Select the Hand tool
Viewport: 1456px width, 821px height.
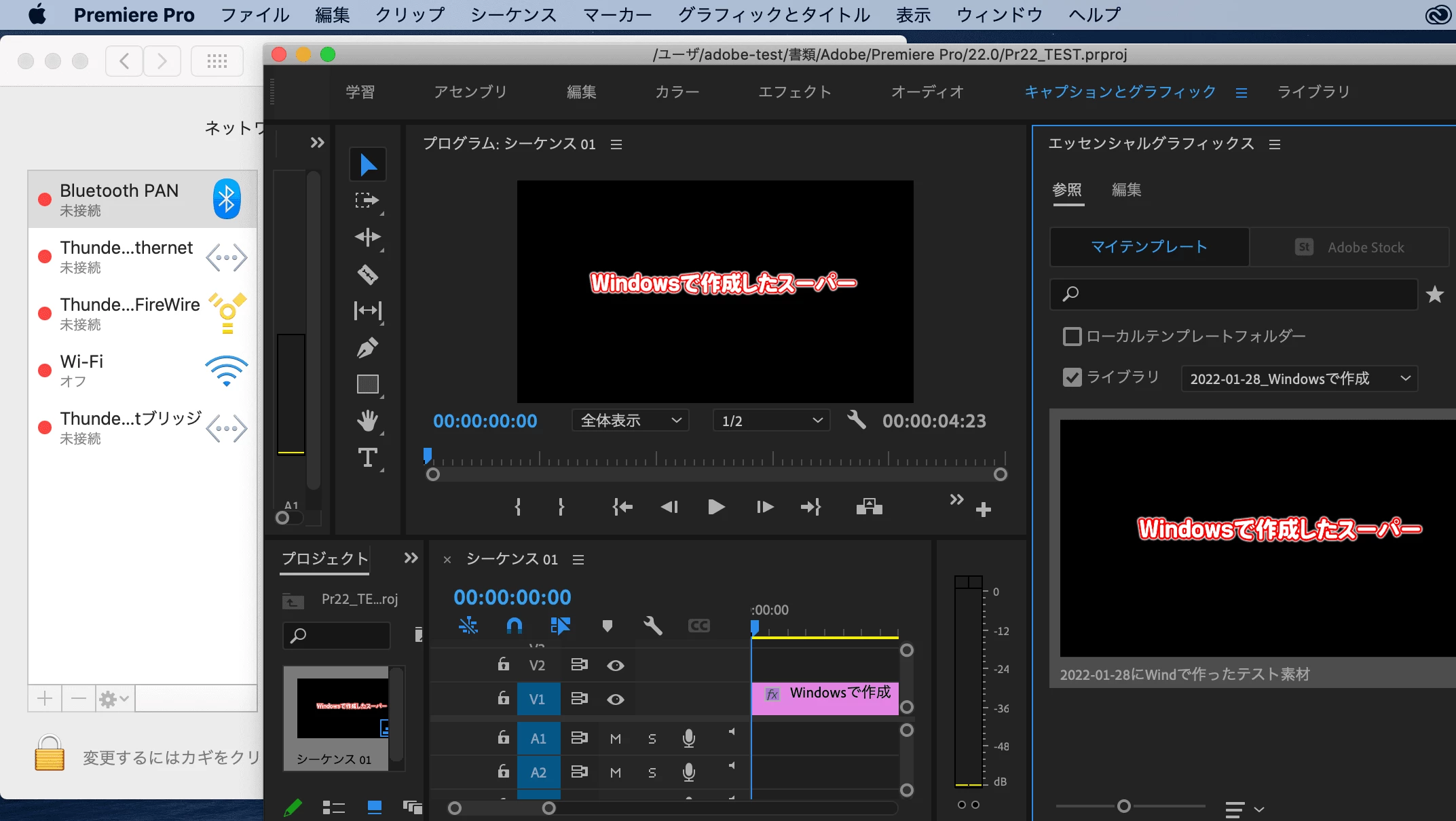point(367,421)
